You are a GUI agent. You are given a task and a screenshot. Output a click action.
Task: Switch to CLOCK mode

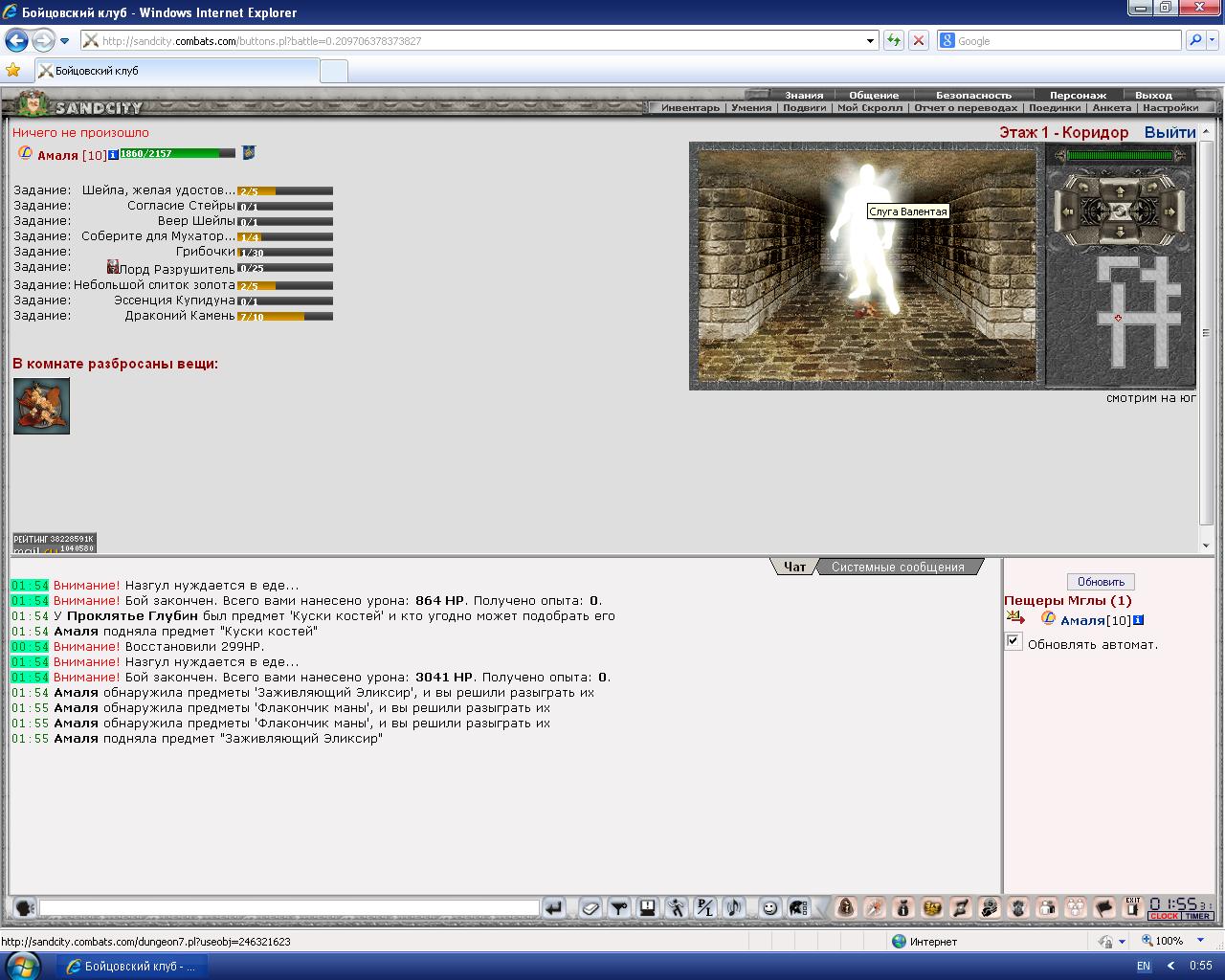[x=1165, y=916]
